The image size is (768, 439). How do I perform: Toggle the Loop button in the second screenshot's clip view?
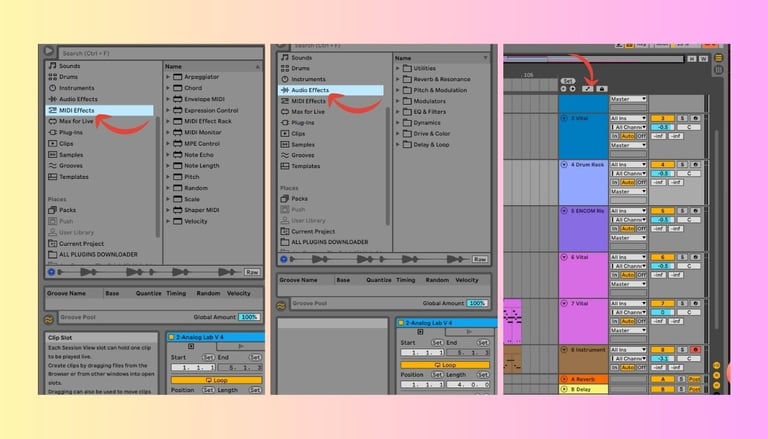coord(445,365)
